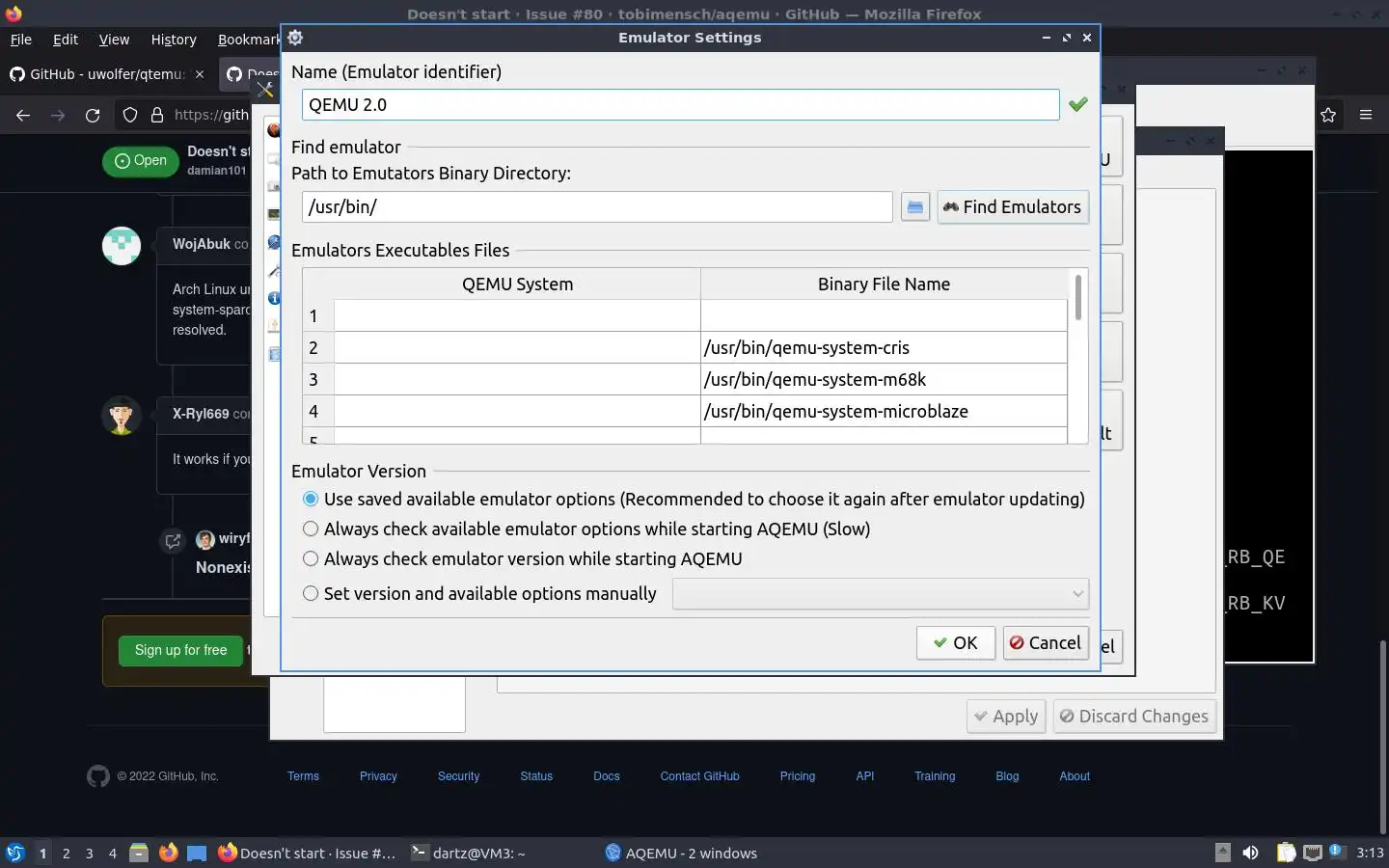Open Privacy link in GitHub footer
This screenshot has height=868, width=1389.
(x=378, y=776)
